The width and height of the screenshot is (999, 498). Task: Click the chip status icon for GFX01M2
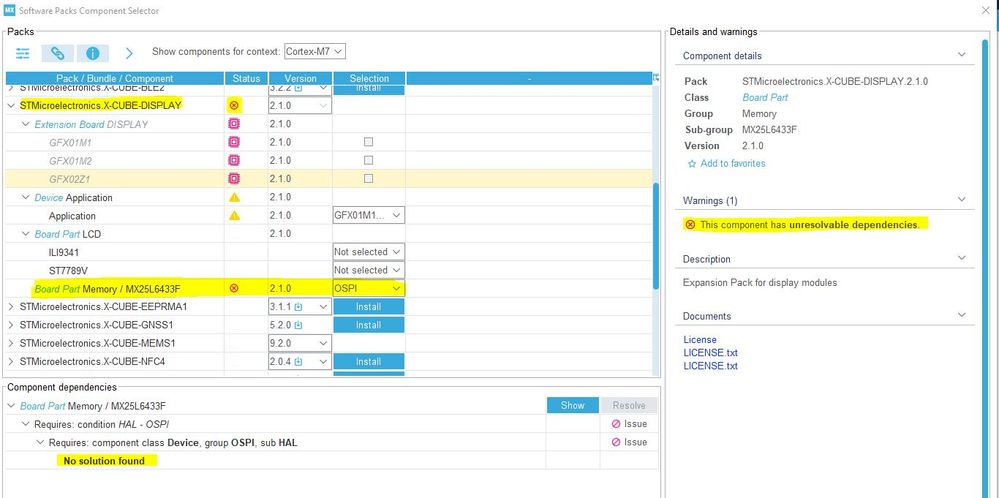tap(234, 160)
